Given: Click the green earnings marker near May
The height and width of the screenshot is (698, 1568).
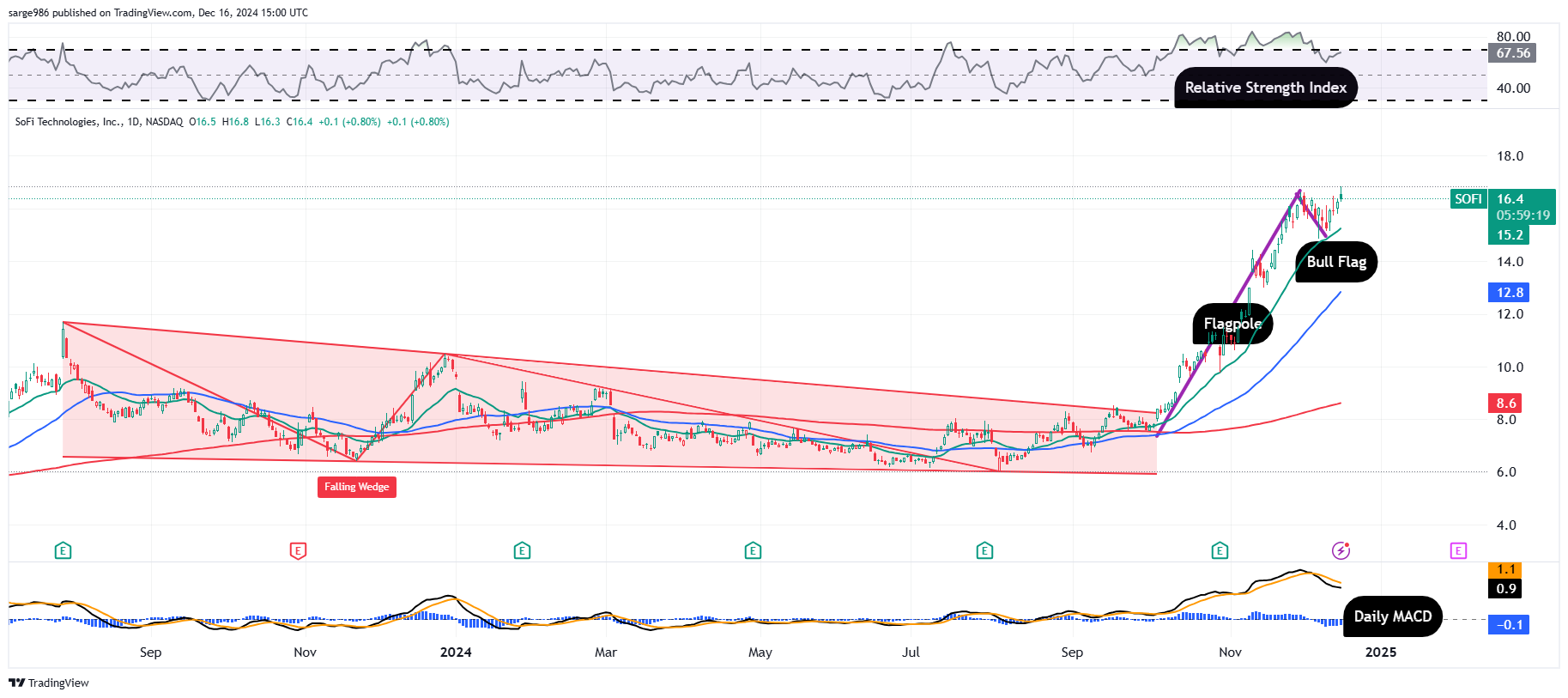Looking at the screenshot, I should tap(753, 550).
